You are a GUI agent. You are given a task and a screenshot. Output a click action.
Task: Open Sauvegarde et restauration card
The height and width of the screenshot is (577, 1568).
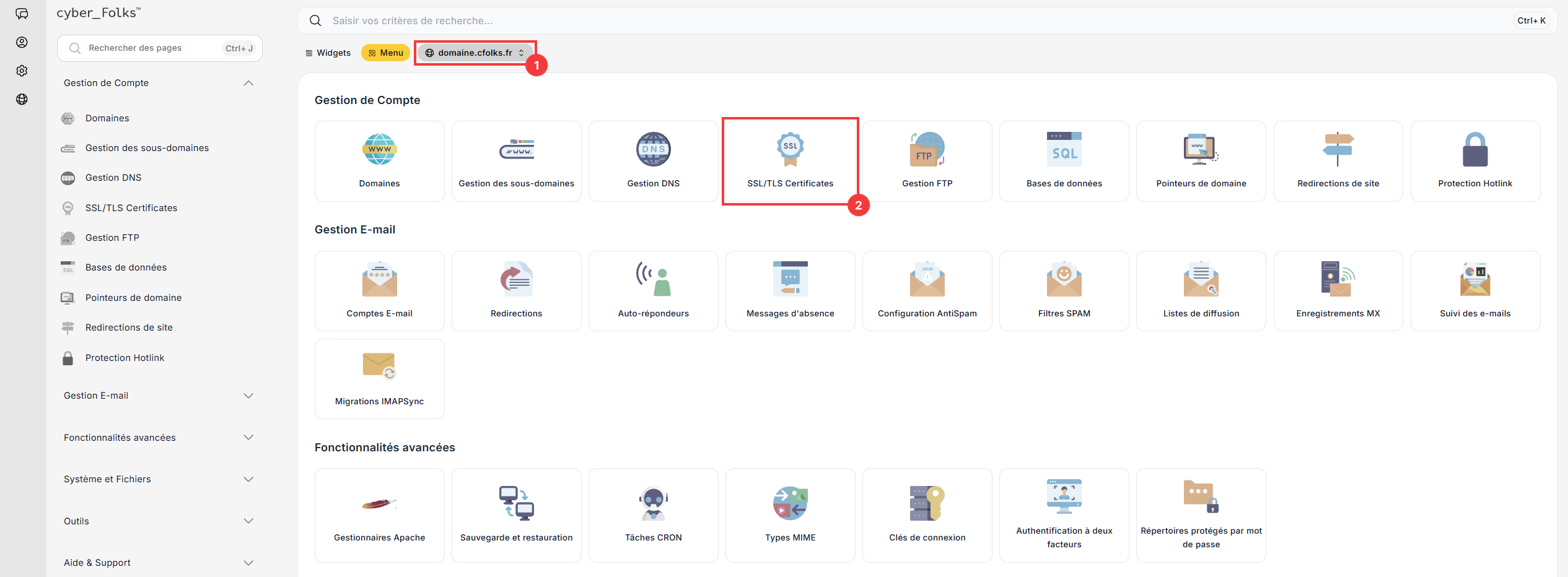(x=516, y=515)
